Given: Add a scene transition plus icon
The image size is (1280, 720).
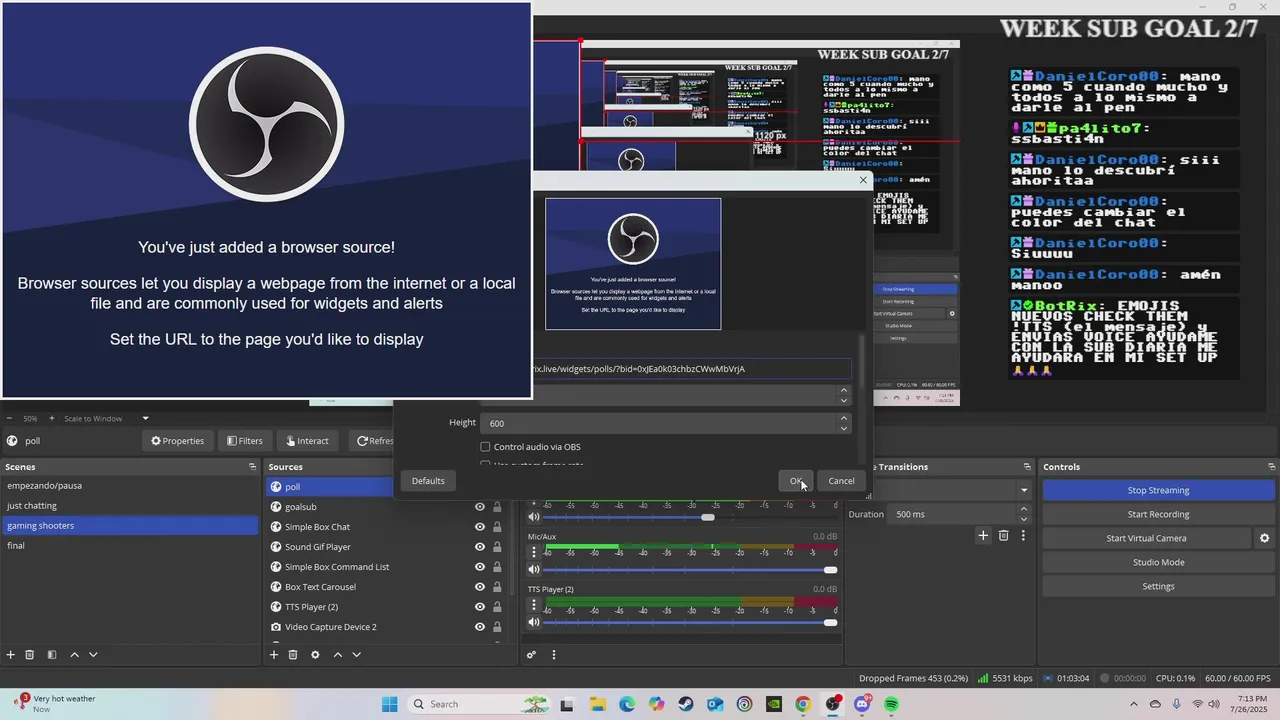Looking at the screenshot, I should [983, 536].
